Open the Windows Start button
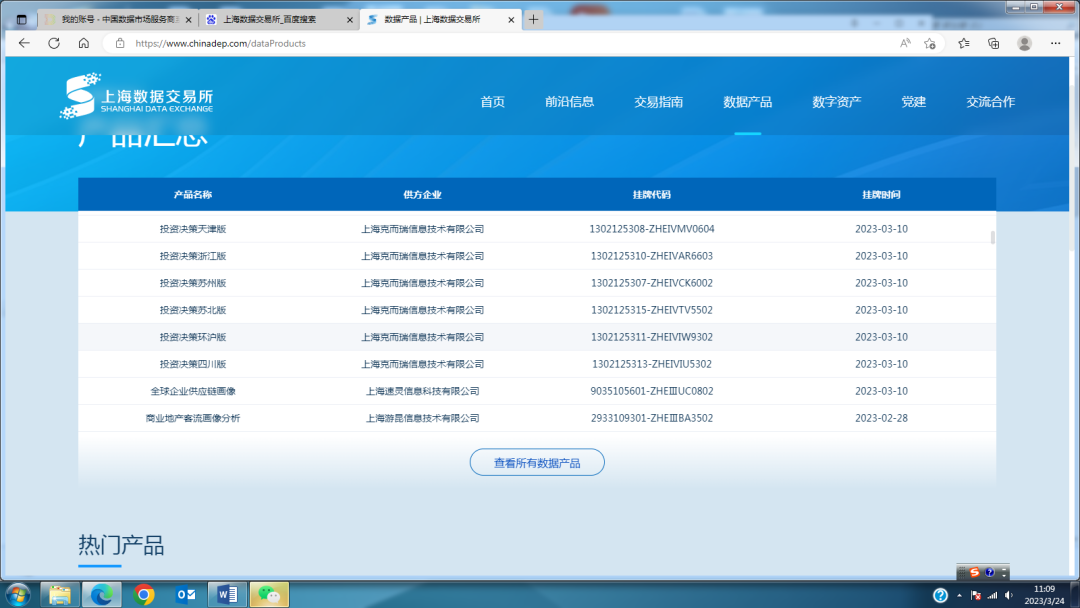1080x608 pixels. (19, 594)
